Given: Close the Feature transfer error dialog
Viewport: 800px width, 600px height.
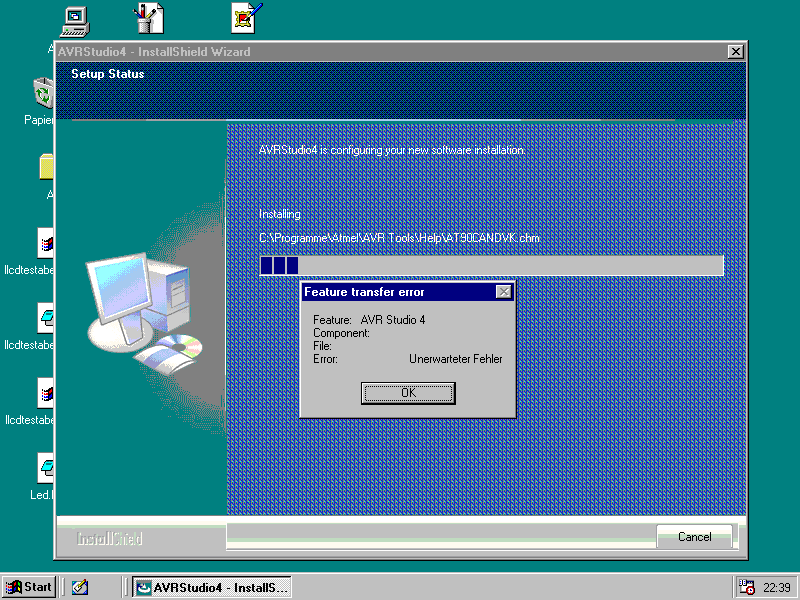Looking at the screenshot, I should tap(504, 292).
